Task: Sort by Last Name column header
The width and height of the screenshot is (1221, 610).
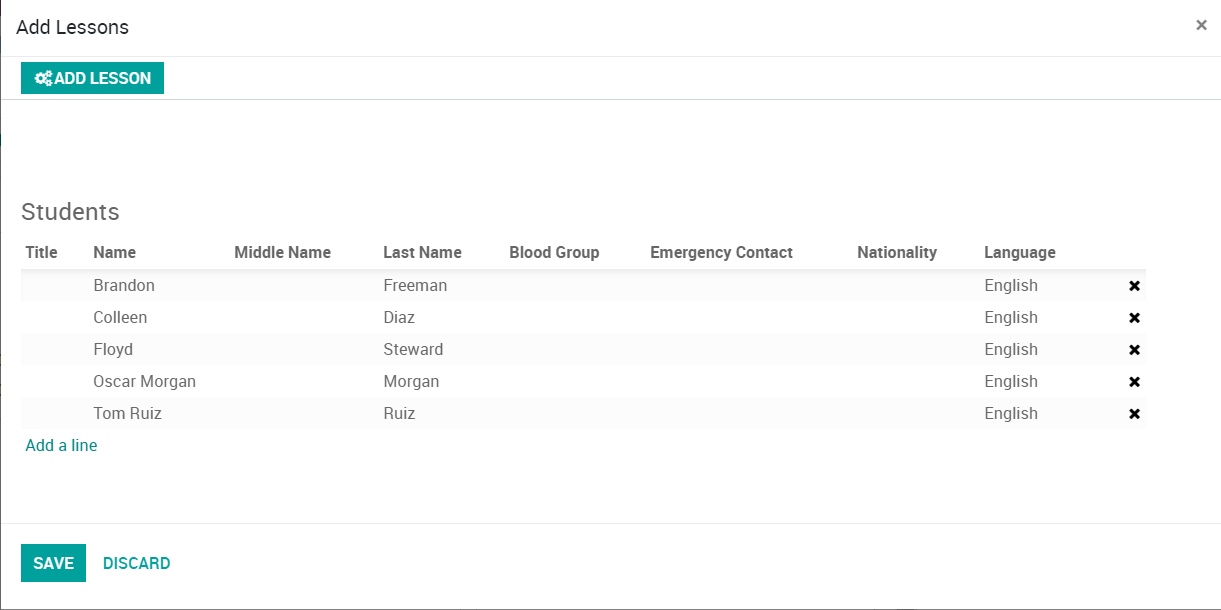Action: click(422, 252)
